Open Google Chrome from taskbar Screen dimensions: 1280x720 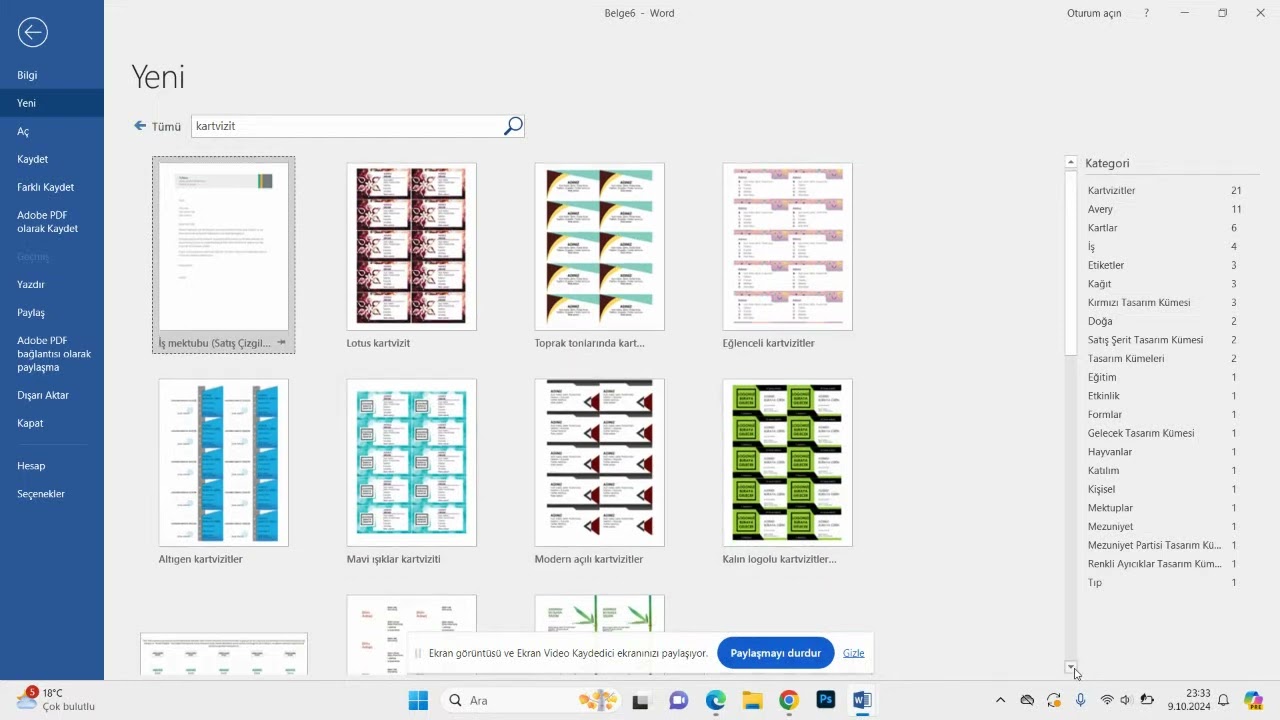[789, 700]
